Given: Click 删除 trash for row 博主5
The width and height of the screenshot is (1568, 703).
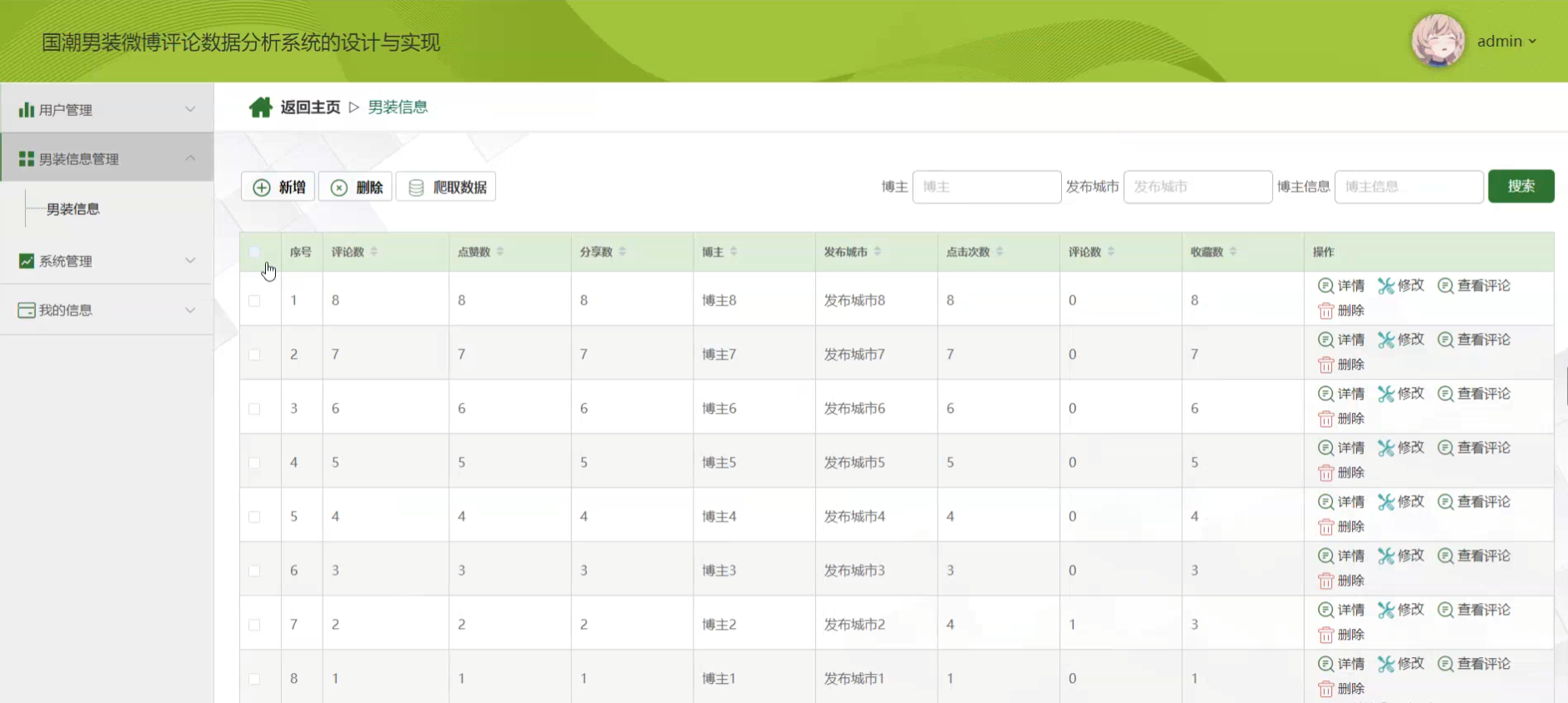Looking at the screenshot, I should point(1341,473).
